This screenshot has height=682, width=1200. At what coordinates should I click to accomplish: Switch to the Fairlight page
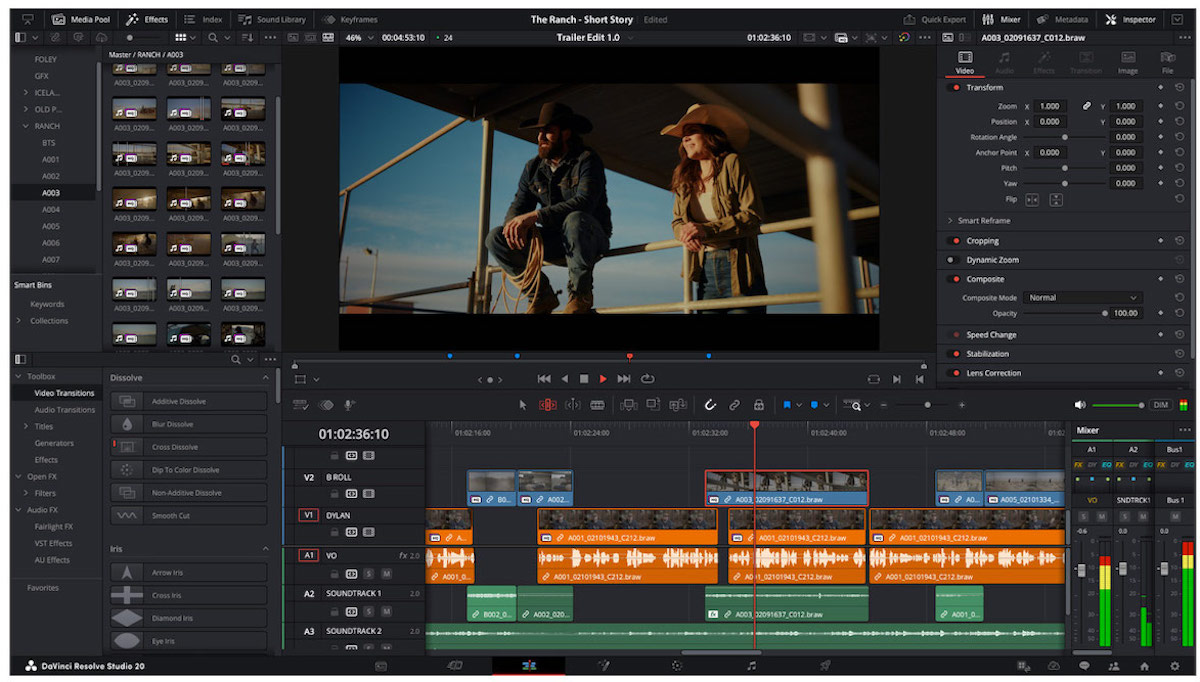(753, 664)
